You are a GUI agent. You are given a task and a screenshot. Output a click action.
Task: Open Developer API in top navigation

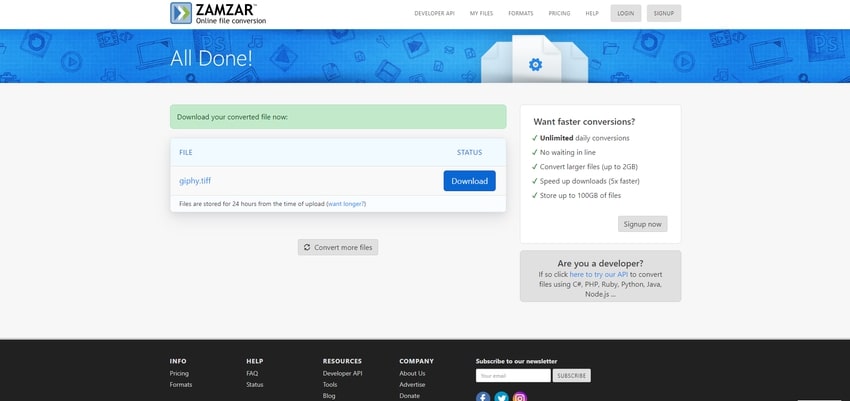pos(434,14)
